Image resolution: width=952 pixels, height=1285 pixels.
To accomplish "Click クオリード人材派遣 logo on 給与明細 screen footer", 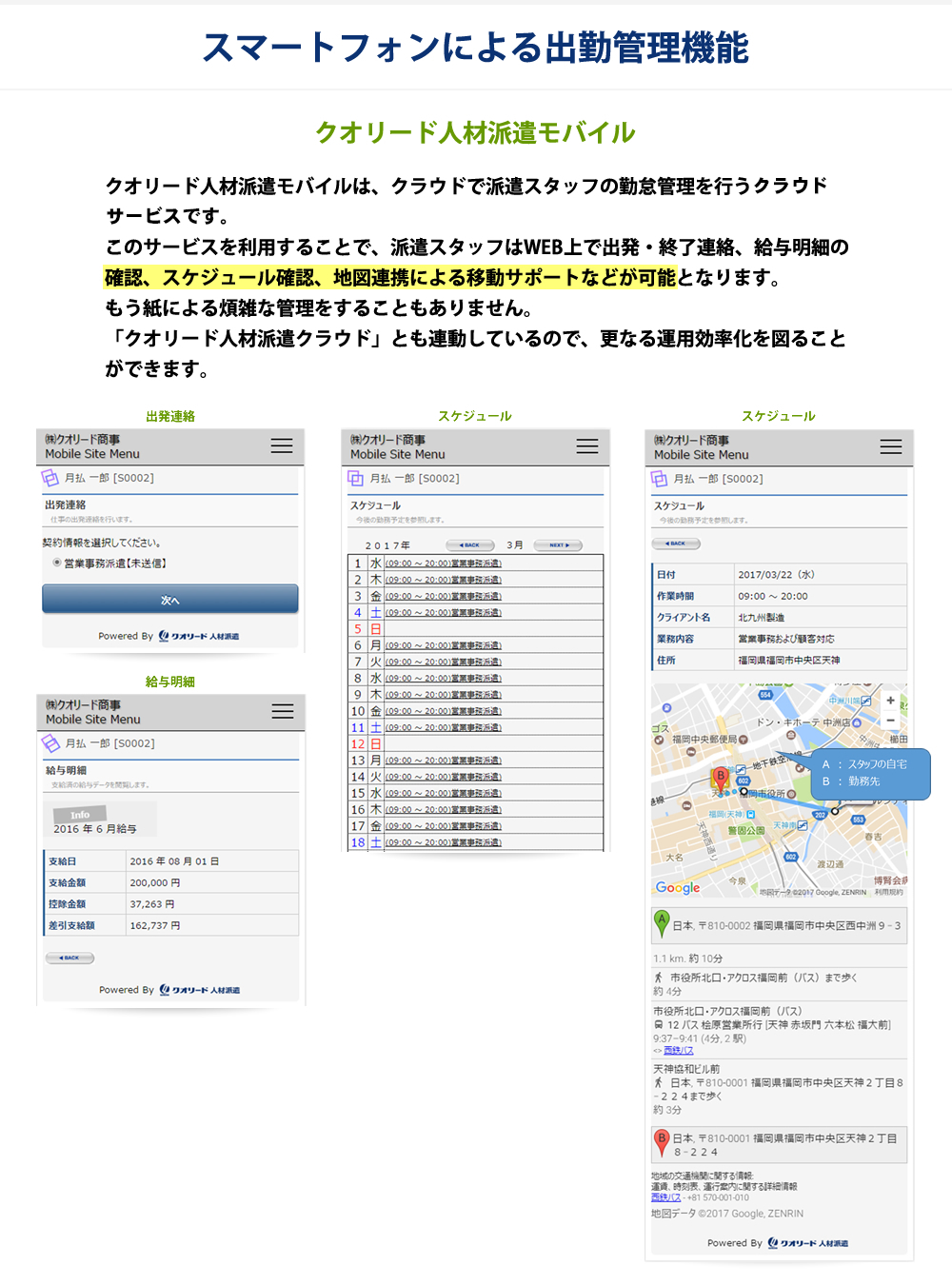I will [x=199, y=990].
